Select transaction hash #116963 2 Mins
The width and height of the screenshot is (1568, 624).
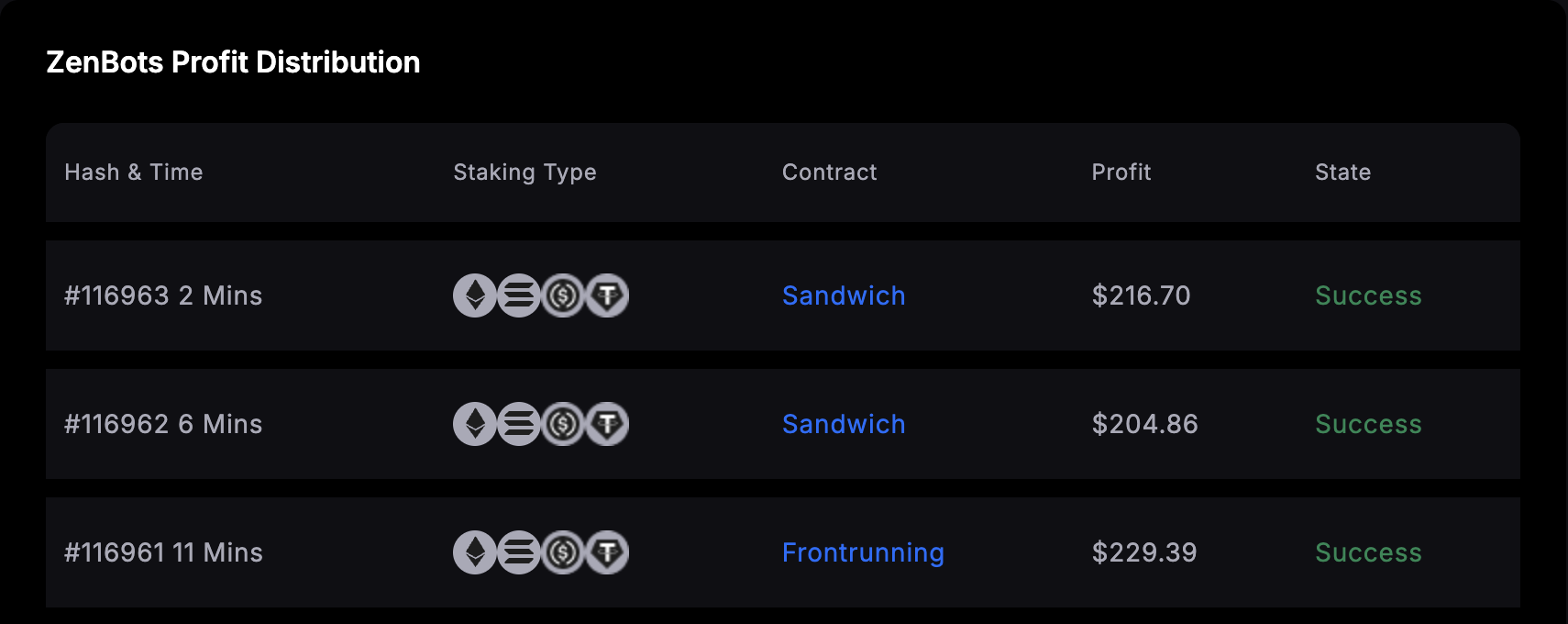pos(163,295)
